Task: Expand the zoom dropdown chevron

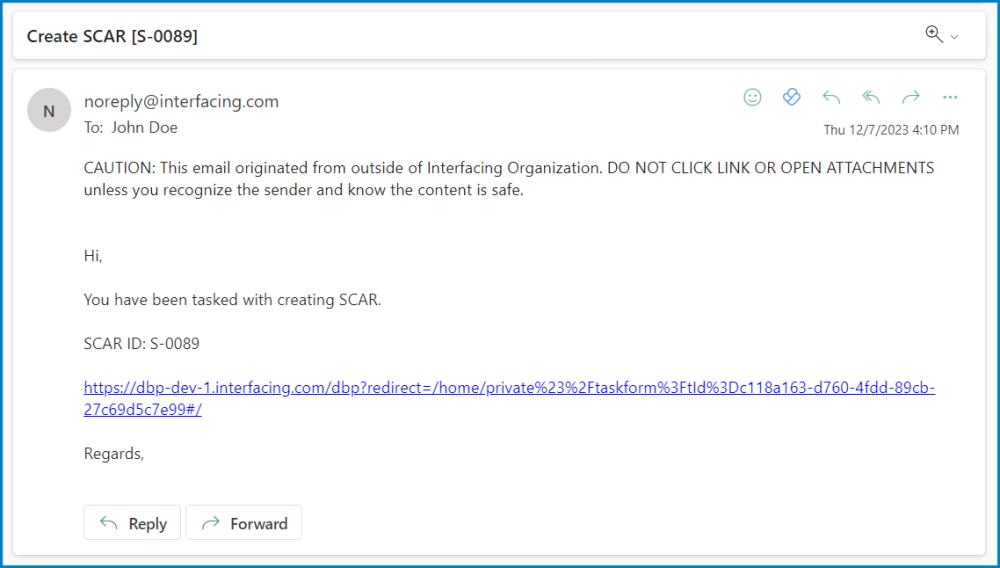Action: 954,37
